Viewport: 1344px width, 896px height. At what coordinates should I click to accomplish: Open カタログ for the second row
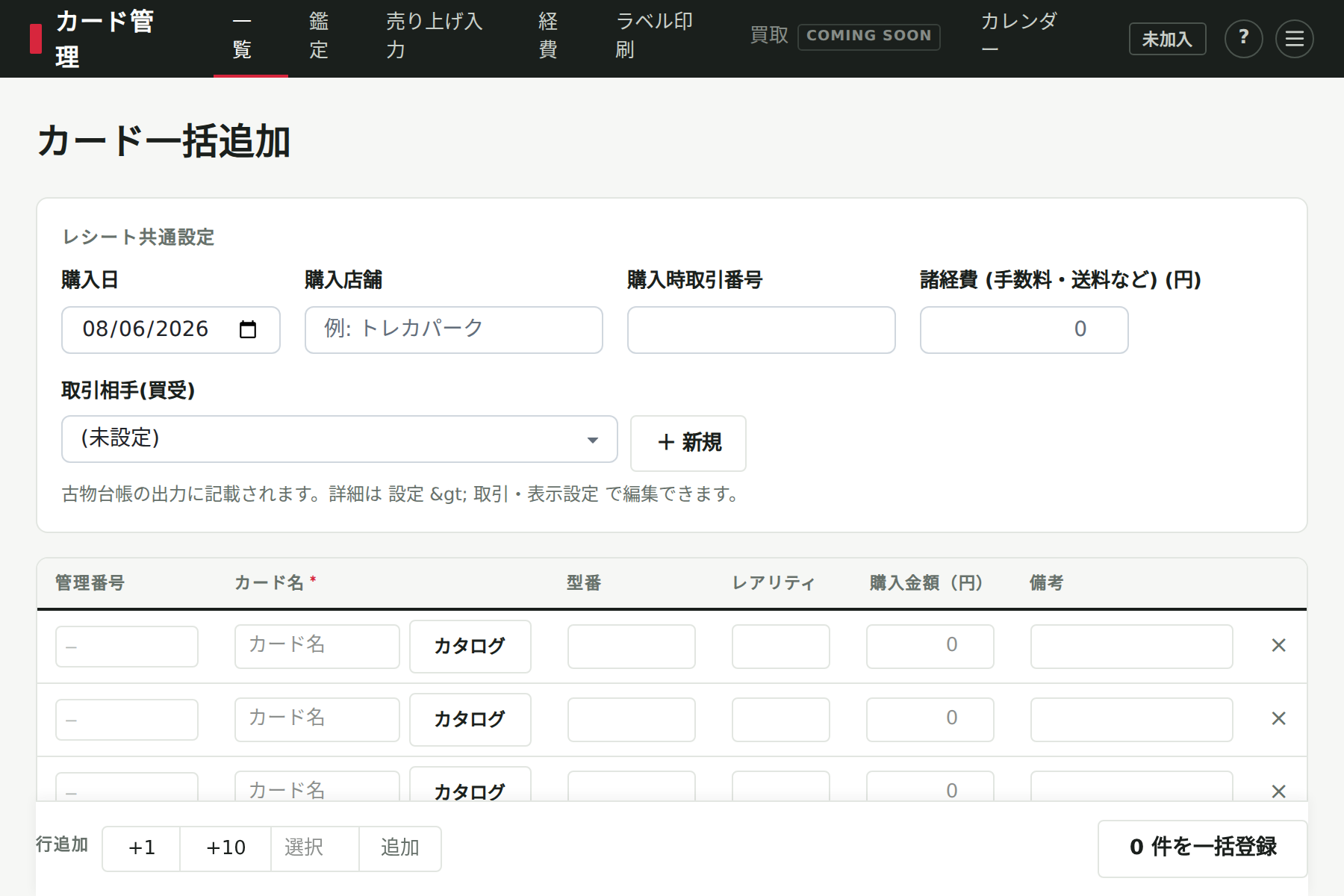click(470, 719)
